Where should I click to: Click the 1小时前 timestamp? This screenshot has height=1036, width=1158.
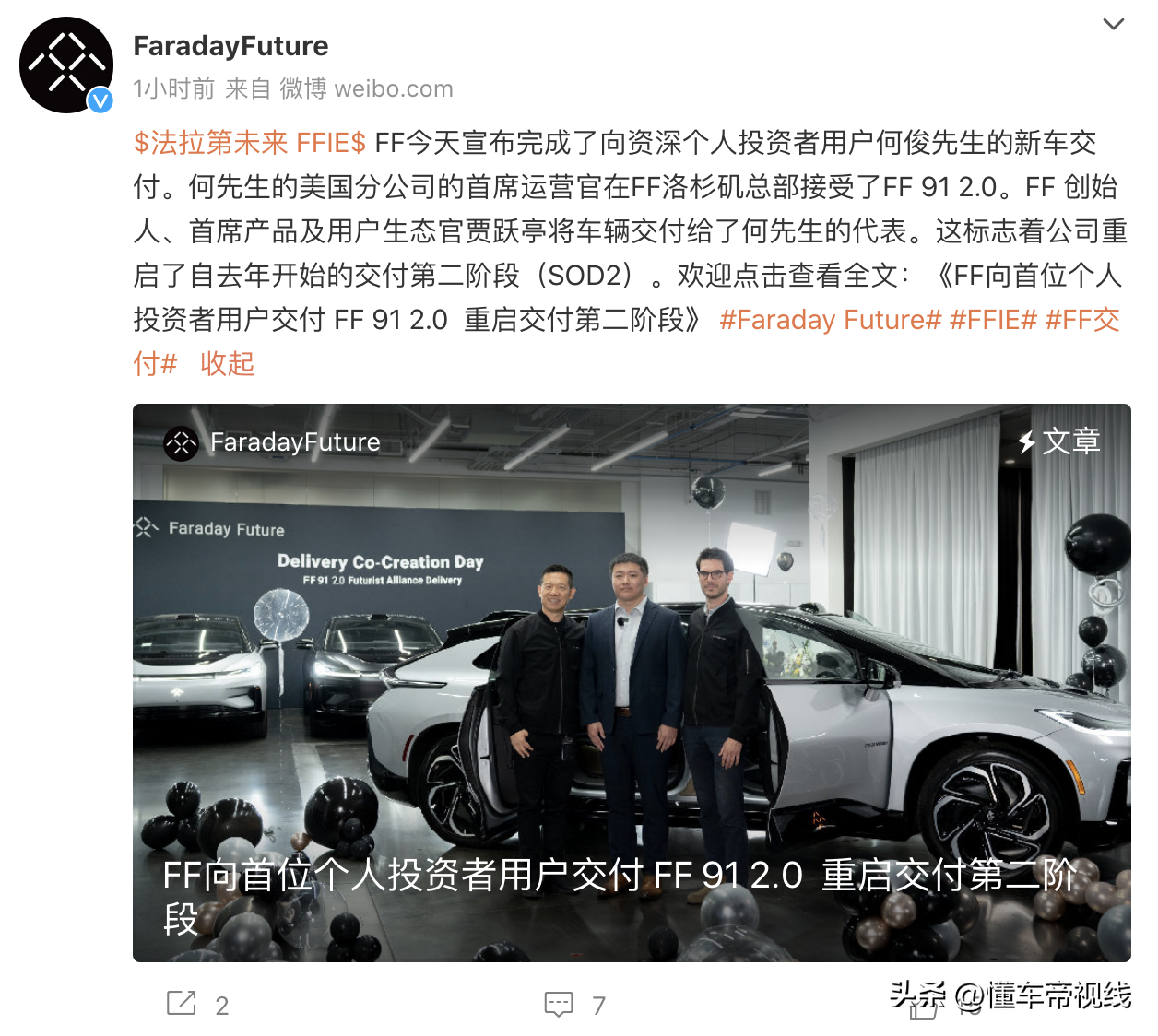pos(174,88)
